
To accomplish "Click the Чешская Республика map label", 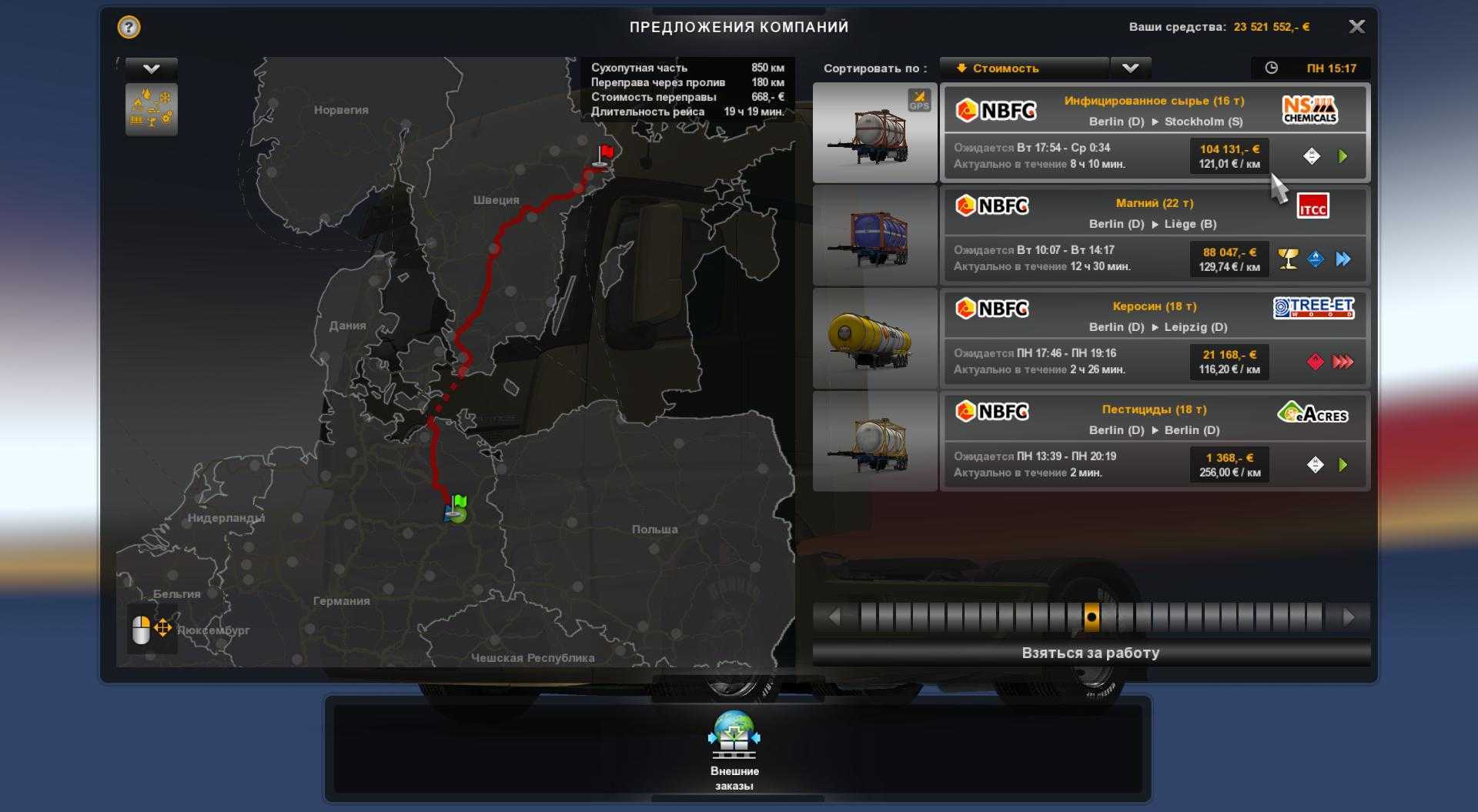I will click(x=533, y=658).
